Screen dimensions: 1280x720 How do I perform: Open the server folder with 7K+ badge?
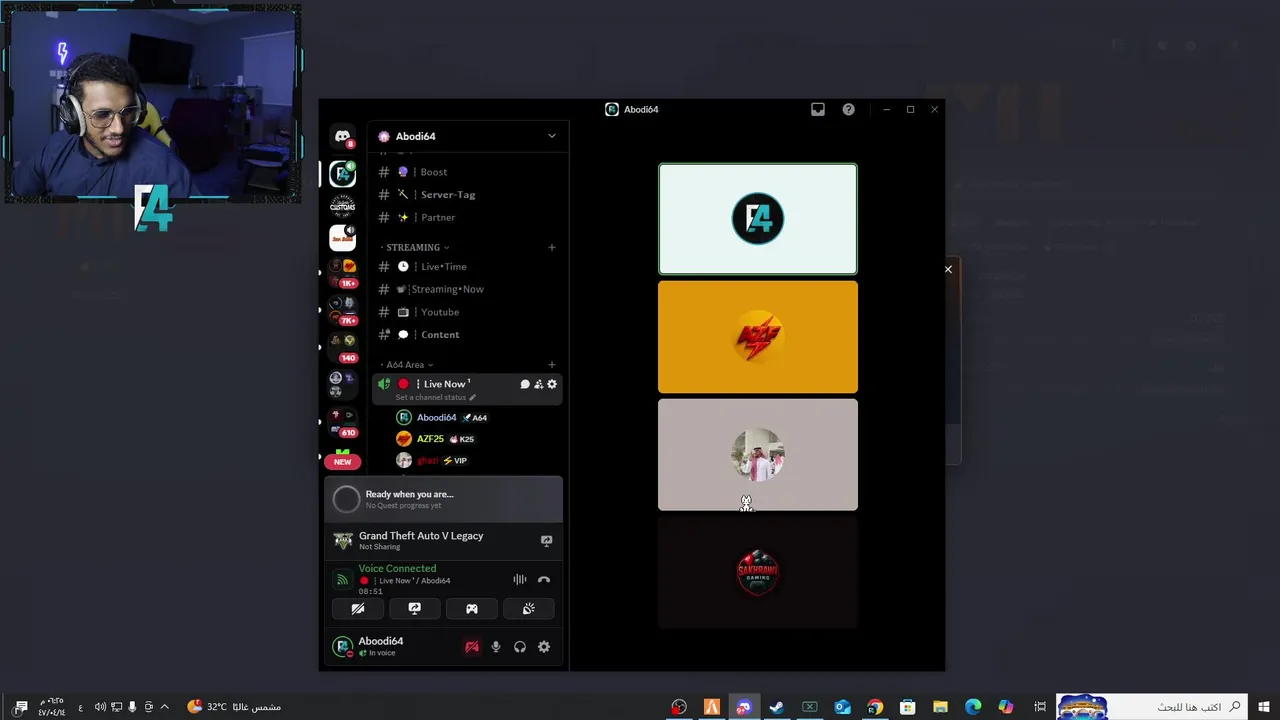tap(343, 309)
